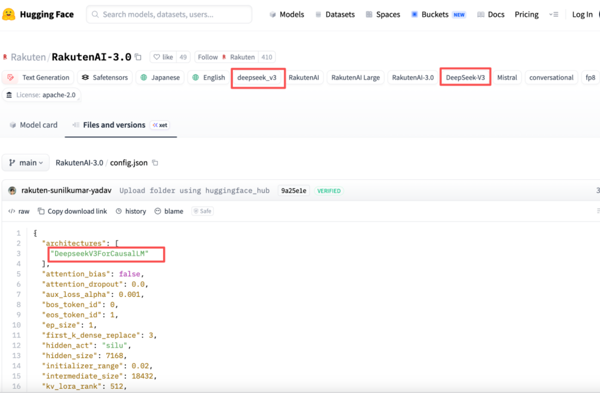This screenshot has height=393, width=600.
Task: Open rakuten-sunilkumar-yadav user link
Action: point(66,191)
